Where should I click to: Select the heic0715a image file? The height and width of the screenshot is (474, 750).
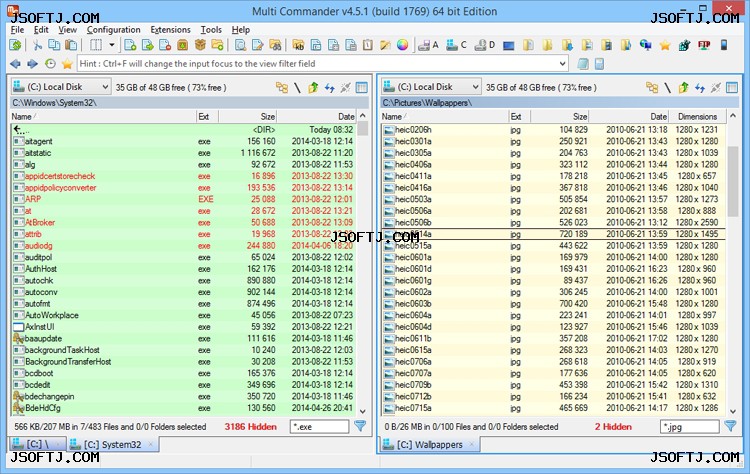coord(554,408)
